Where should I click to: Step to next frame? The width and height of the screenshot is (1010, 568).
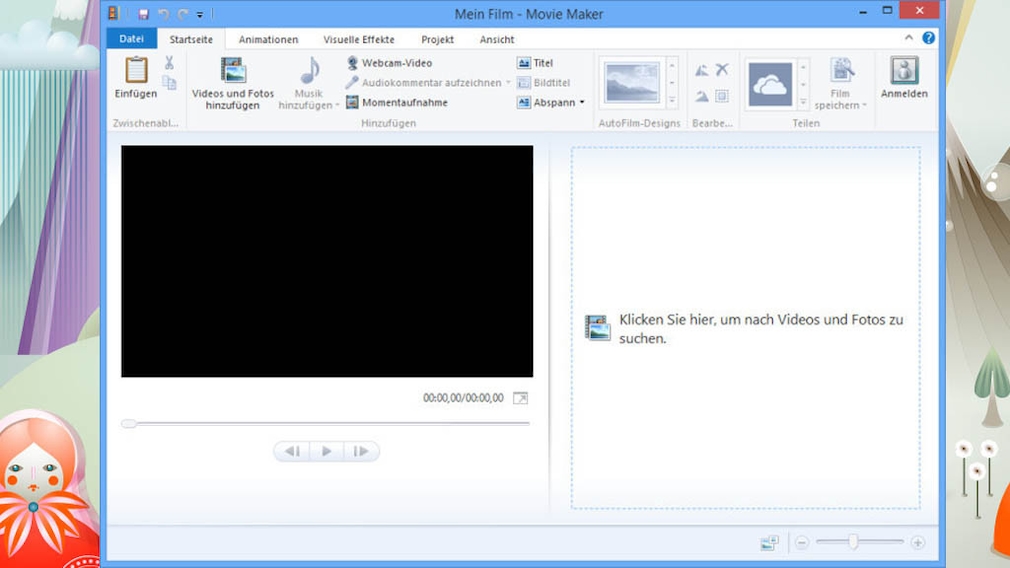(361, 451)
